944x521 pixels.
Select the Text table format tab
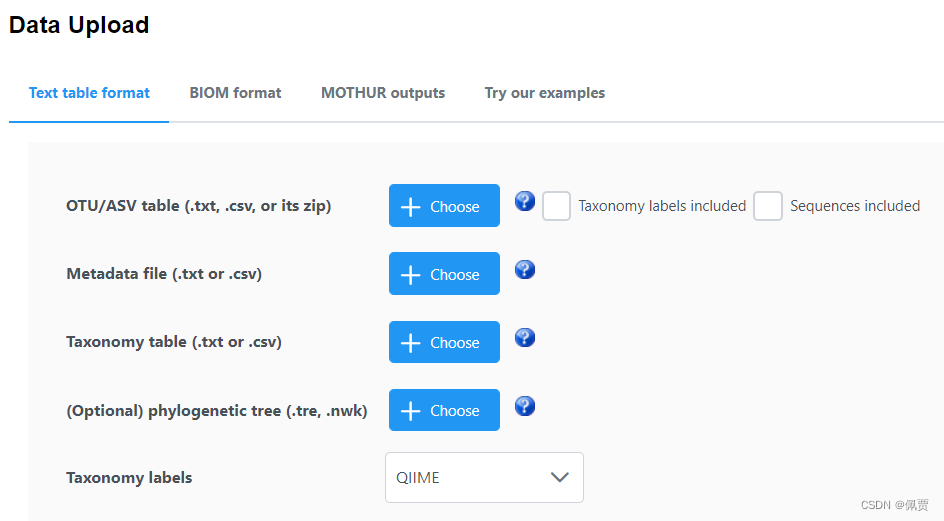click(x=89, y=93)
